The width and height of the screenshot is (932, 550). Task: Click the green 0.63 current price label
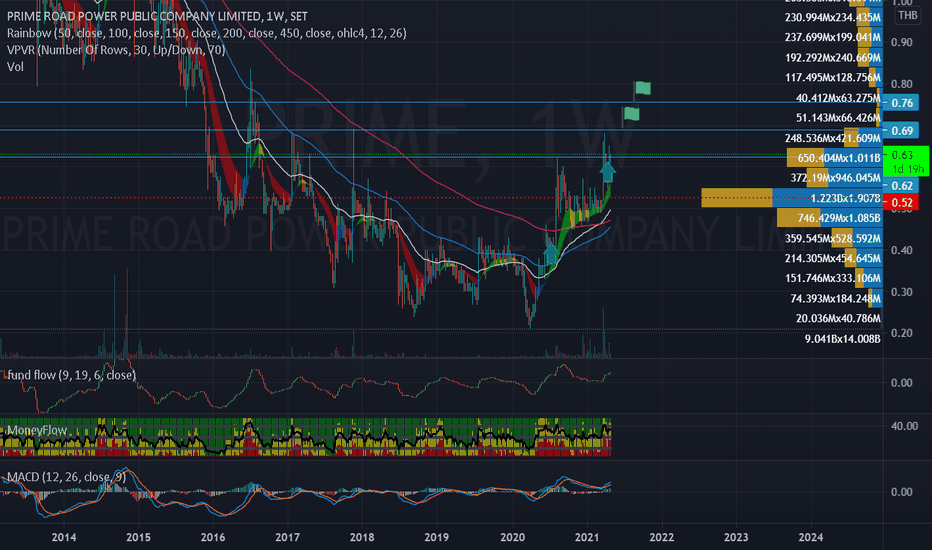coord(906,161)
